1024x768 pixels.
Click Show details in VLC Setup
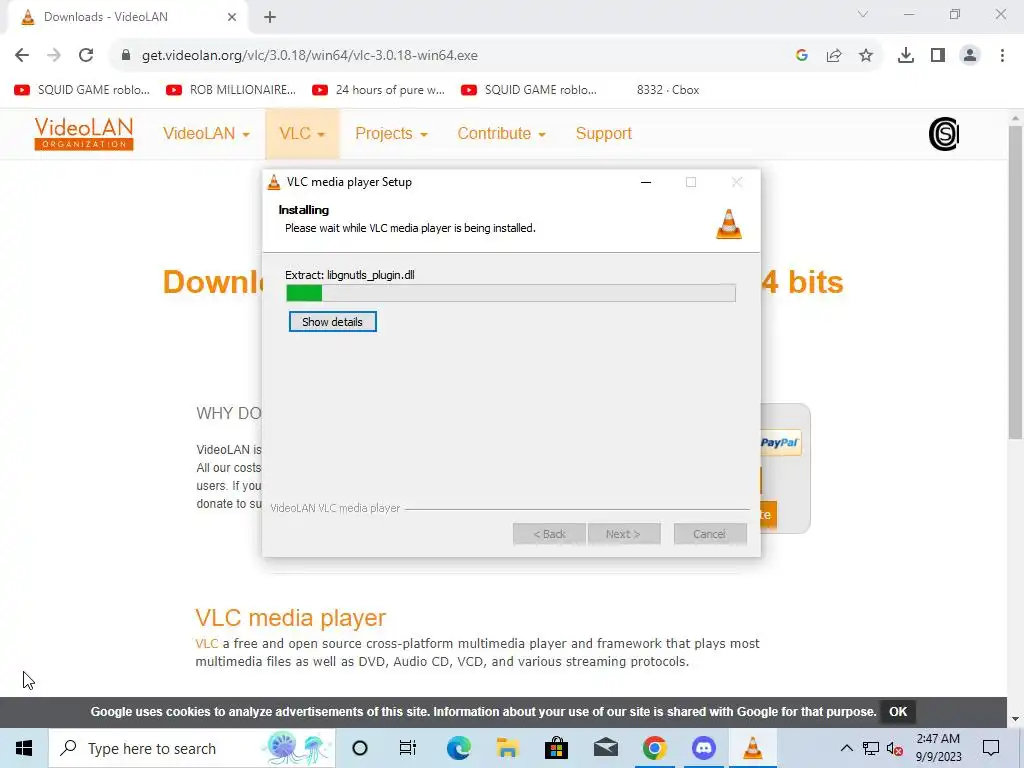pyautogui.click(x=332, y=322)
